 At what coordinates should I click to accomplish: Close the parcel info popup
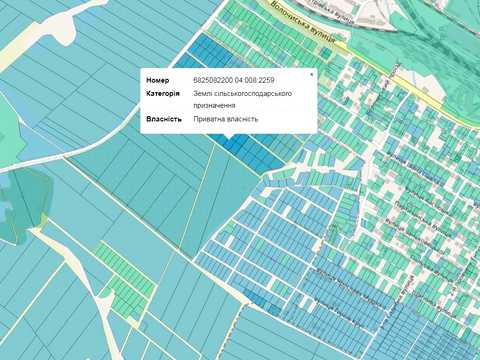click(311, 74)
